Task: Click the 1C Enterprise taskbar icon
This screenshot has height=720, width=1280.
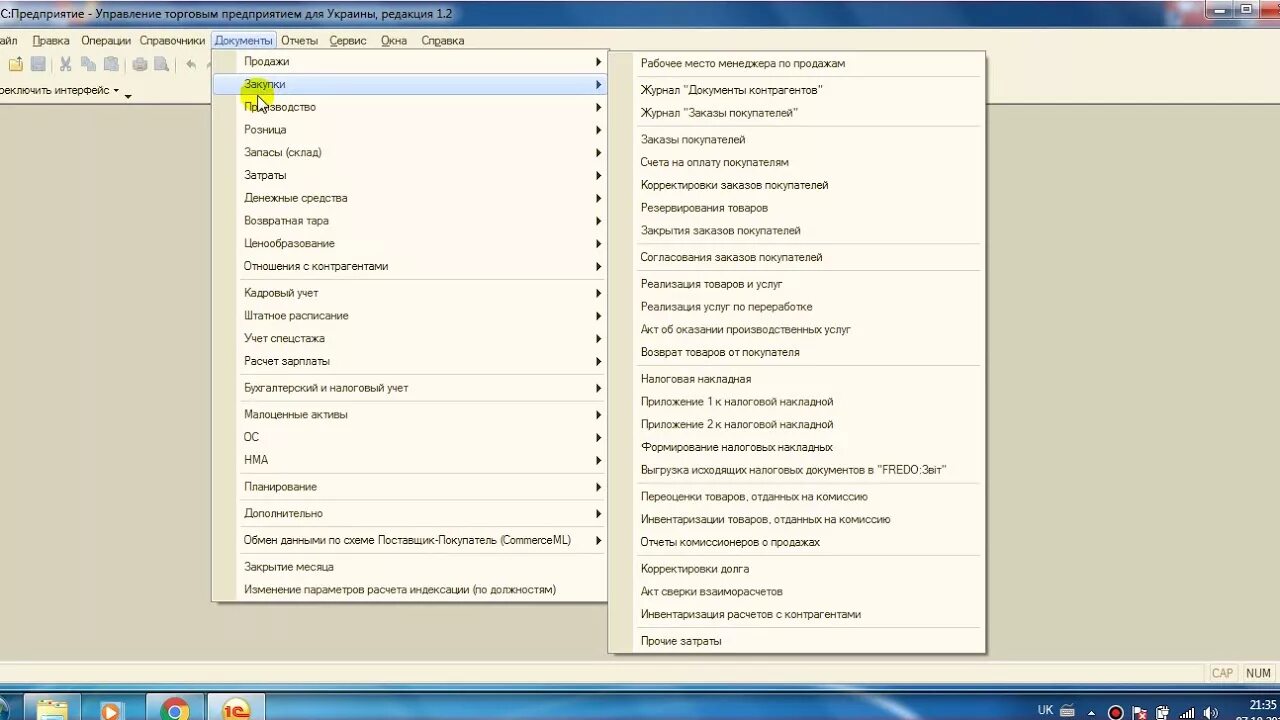Action: pos(236,708)
